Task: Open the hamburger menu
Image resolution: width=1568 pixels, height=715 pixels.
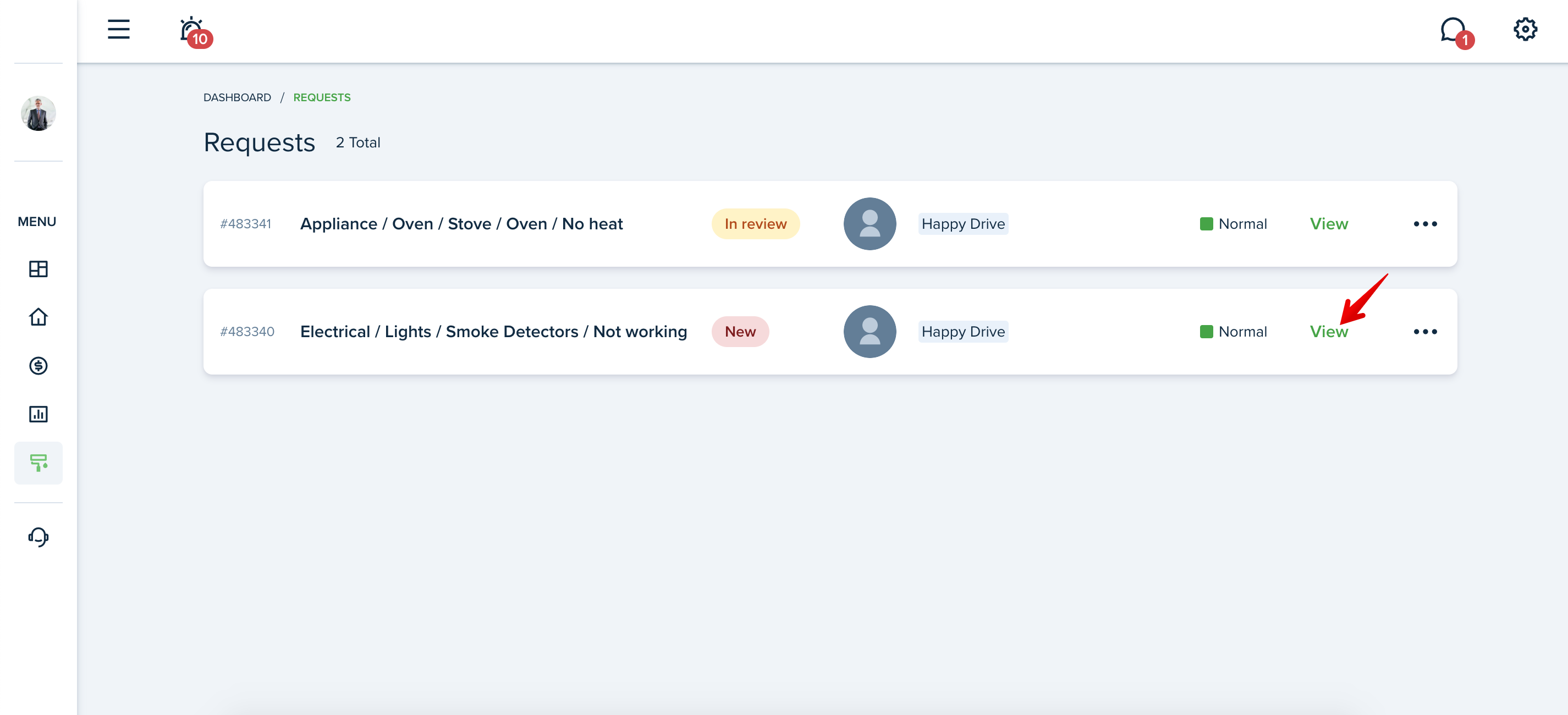Action: 119,29
